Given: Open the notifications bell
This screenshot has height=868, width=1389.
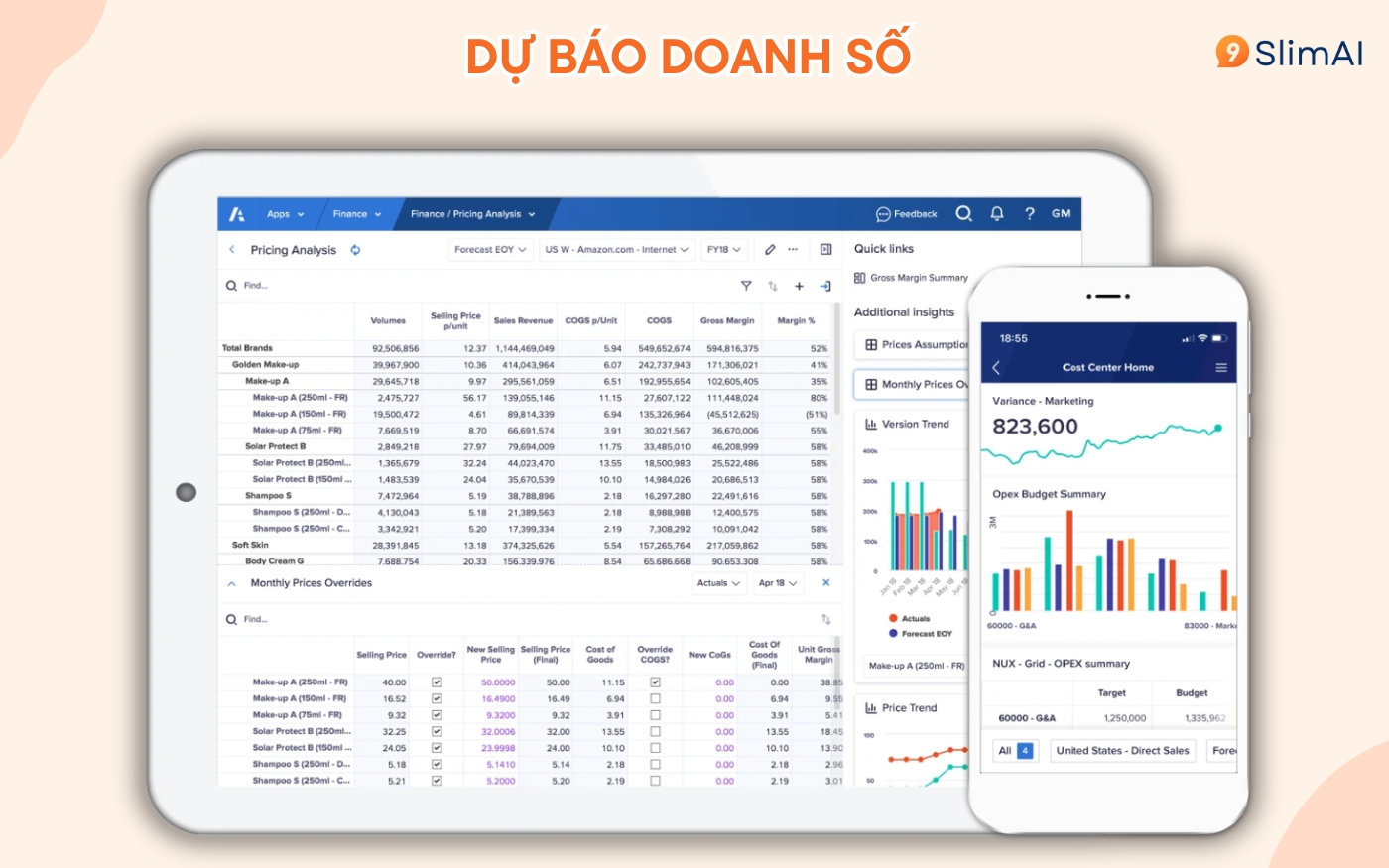Looking at the screenshot, I should point(997,213).
